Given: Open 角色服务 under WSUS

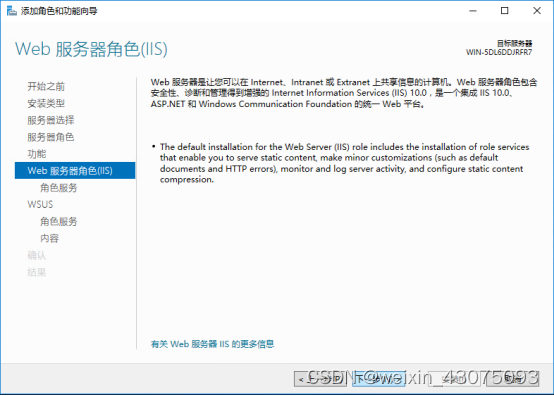Looking at the screenshot, I should 59,221.
